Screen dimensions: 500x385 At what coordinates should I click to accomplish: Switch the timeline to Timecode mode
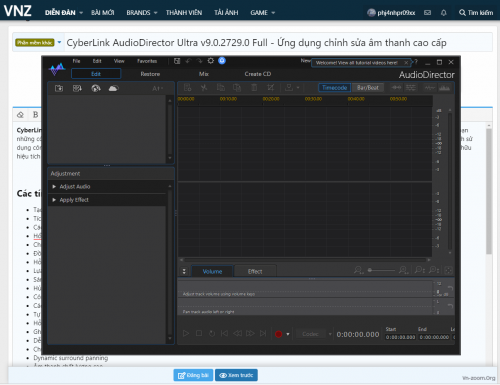click(335, 88)
